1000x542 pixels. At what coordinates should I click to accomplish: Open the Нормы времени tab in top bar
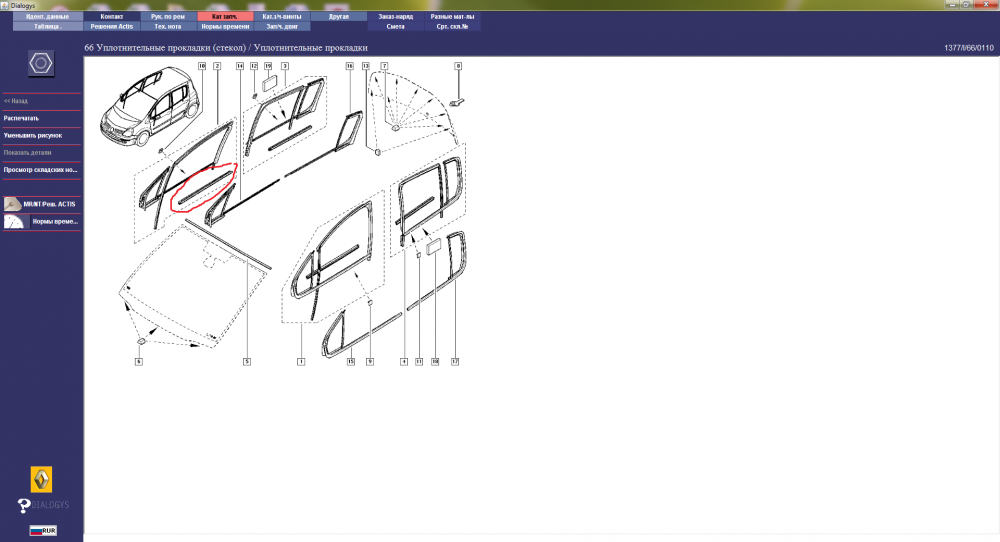tap(225, 27)
